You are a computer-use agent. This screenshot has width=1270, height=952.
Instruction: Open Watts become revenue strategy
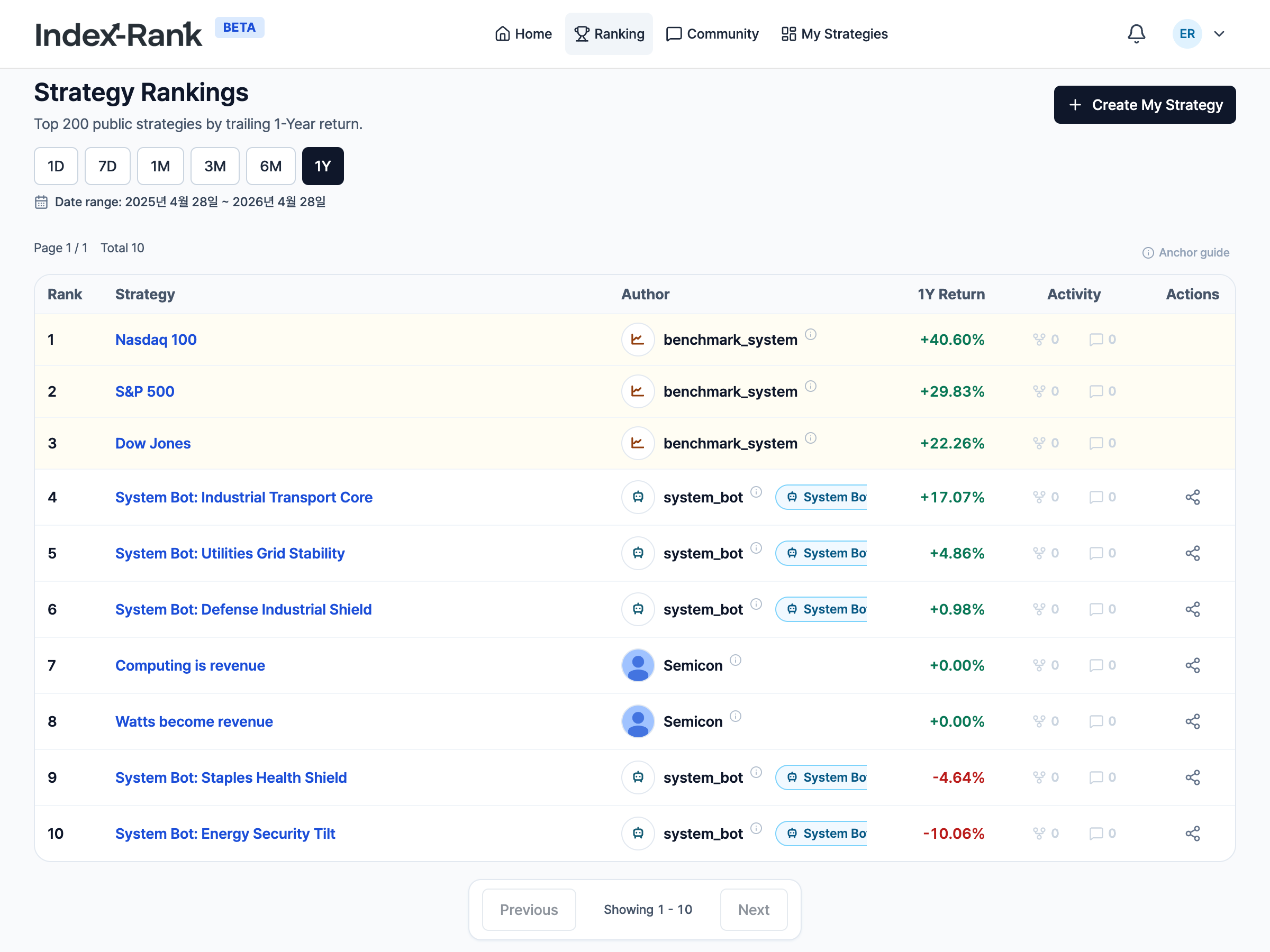pyautogui.click(x=194, y=721)
